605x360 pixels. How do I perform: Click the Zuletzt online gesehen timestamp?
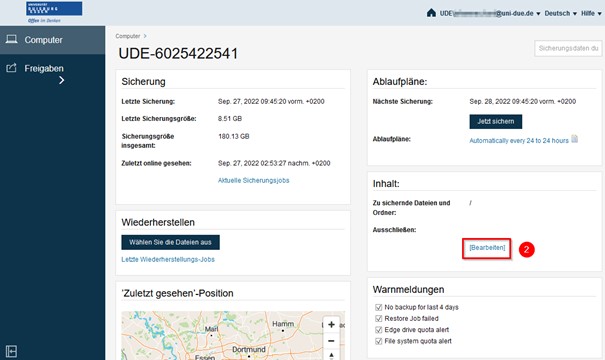(274, 163)
